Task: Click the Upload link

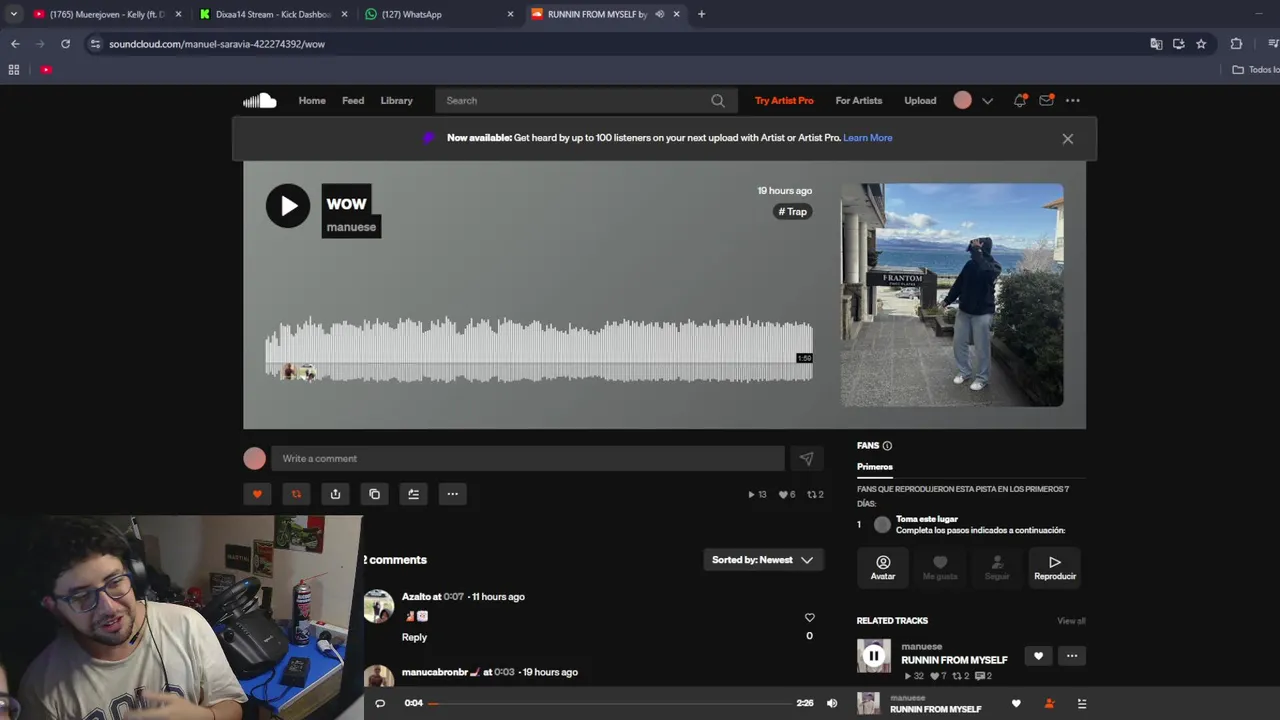Action: 920,100
